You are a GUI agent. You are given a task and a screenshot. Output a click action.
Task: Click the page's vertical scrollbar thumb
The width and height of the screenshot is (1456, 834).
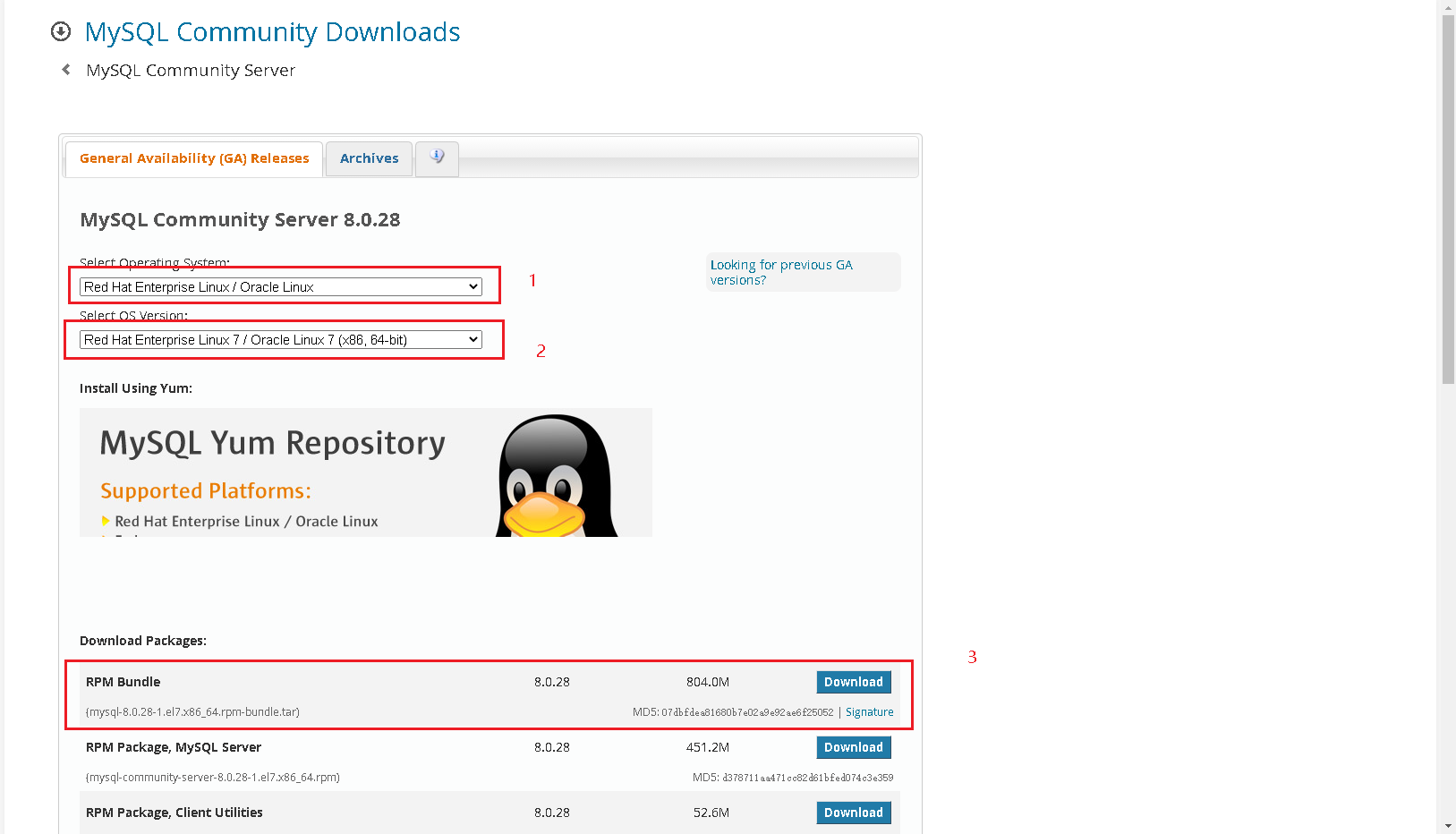click(1448, 200)
